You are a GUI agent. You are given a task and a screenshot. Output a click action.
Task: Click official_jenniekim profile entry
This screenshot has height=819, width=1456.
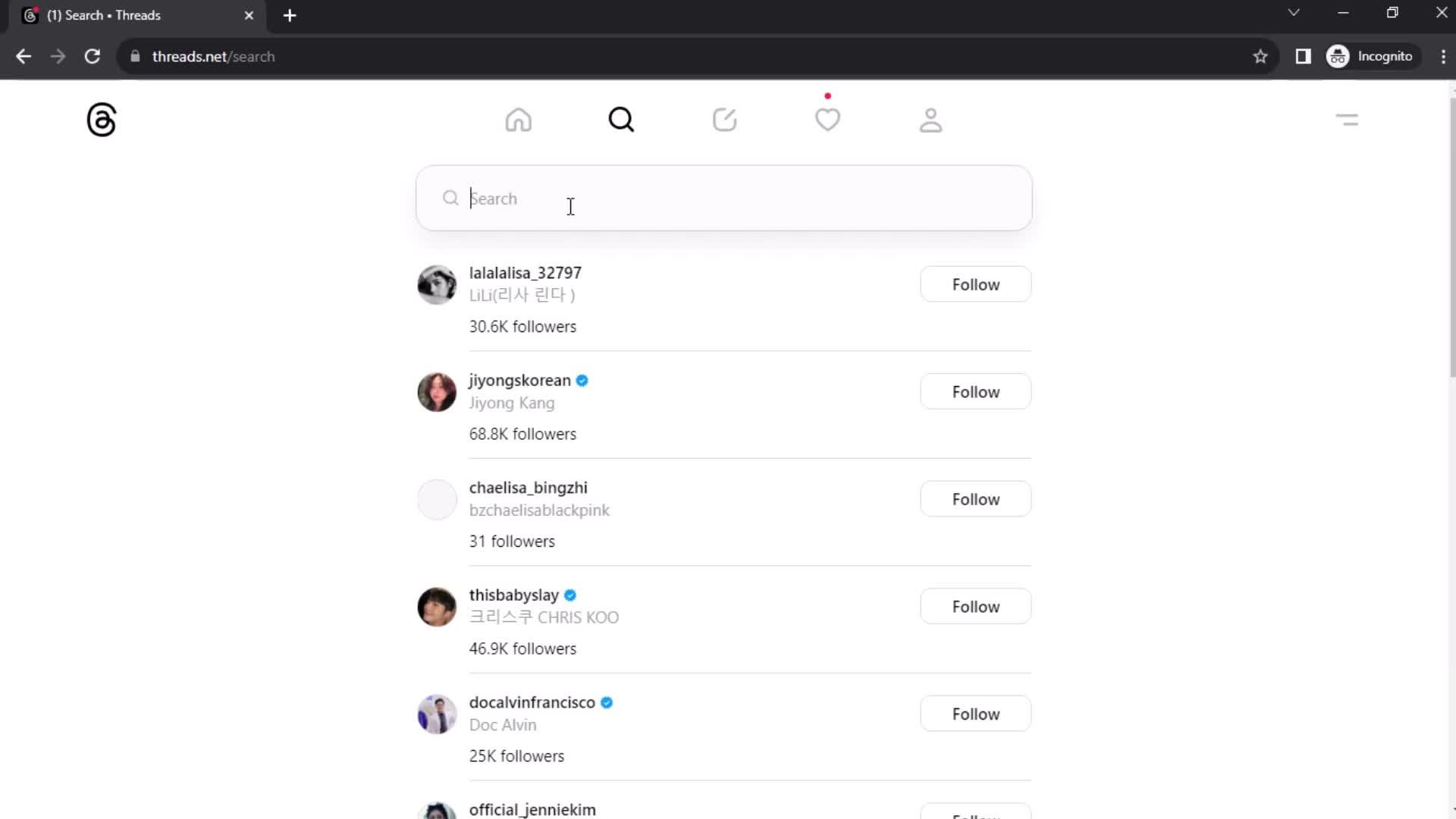click(x=532, y=809)
